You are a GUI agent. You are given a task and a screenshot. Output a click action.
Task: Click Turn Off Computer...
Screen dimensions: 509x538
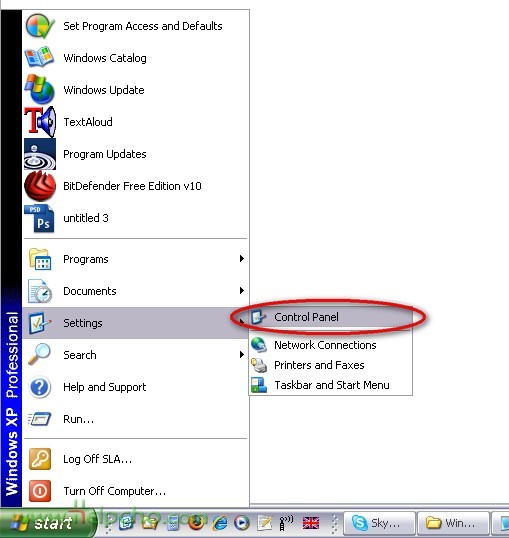click(136, 491)
